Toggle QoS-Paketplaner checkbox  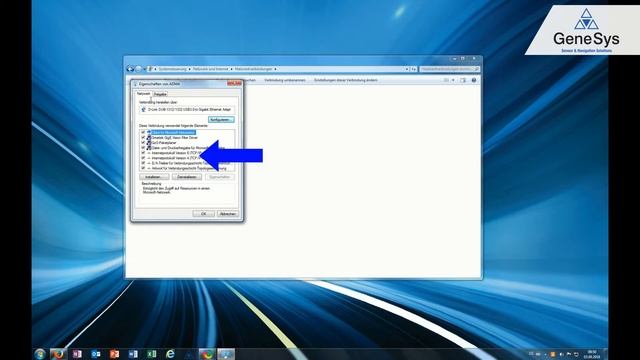coord(143,142)
